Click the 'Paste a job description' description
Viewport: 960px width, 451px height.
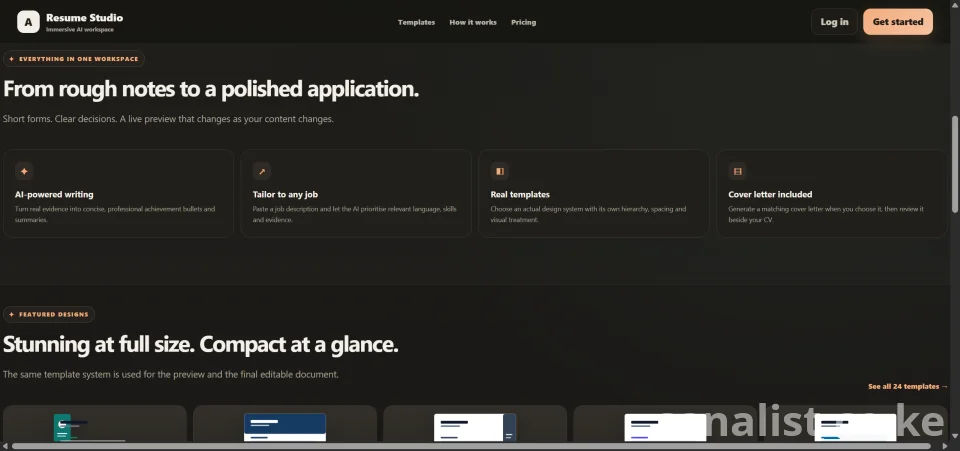point(354,214)
